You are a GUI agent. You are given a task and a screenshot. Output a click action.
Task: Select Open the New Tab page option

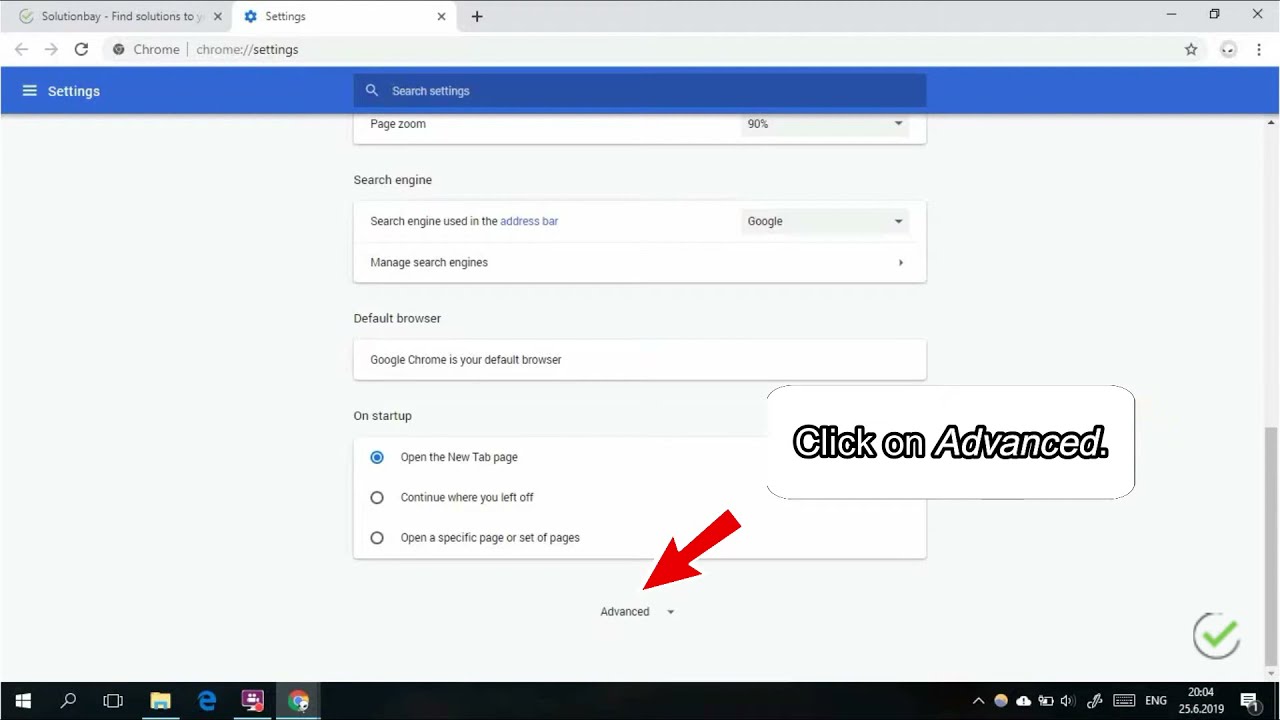click(x=377, y=457)
